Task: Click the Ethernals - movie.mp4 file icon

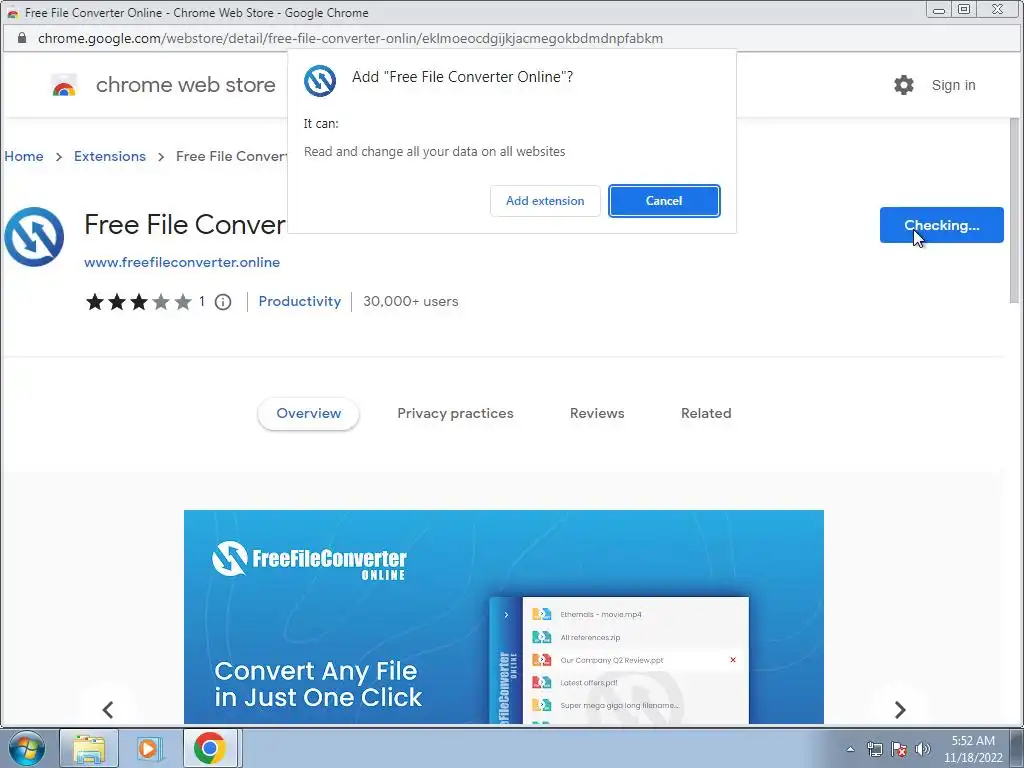Action: click(x=541, y=614)
